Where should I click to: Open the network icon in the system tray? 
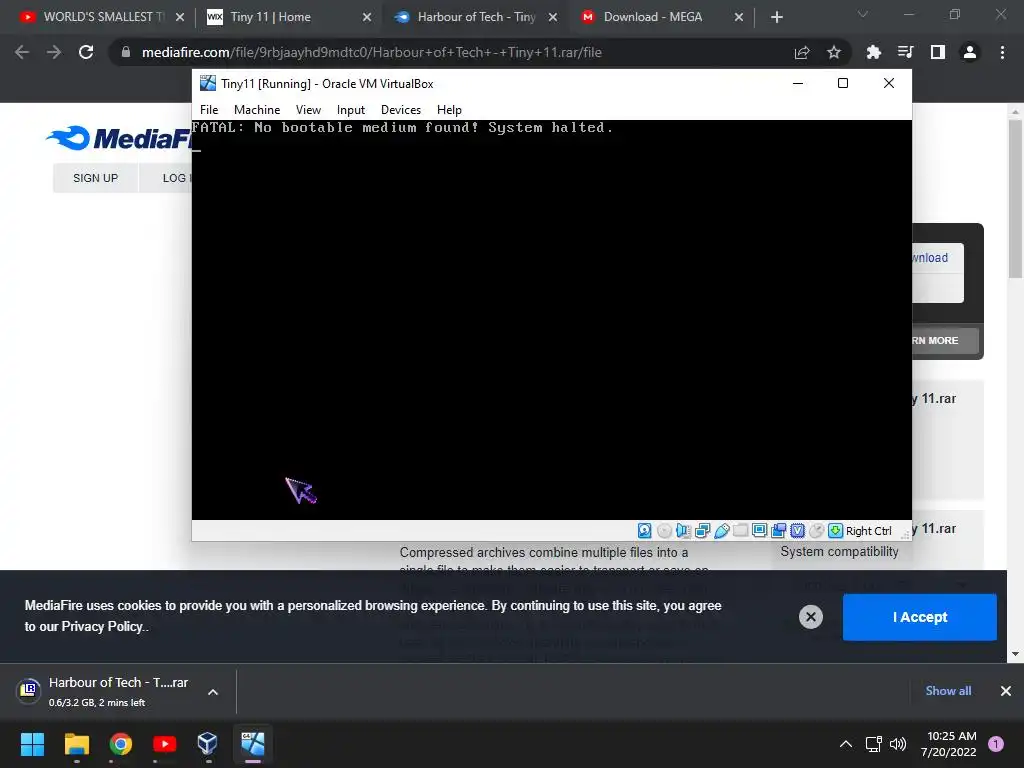(873, 744)
